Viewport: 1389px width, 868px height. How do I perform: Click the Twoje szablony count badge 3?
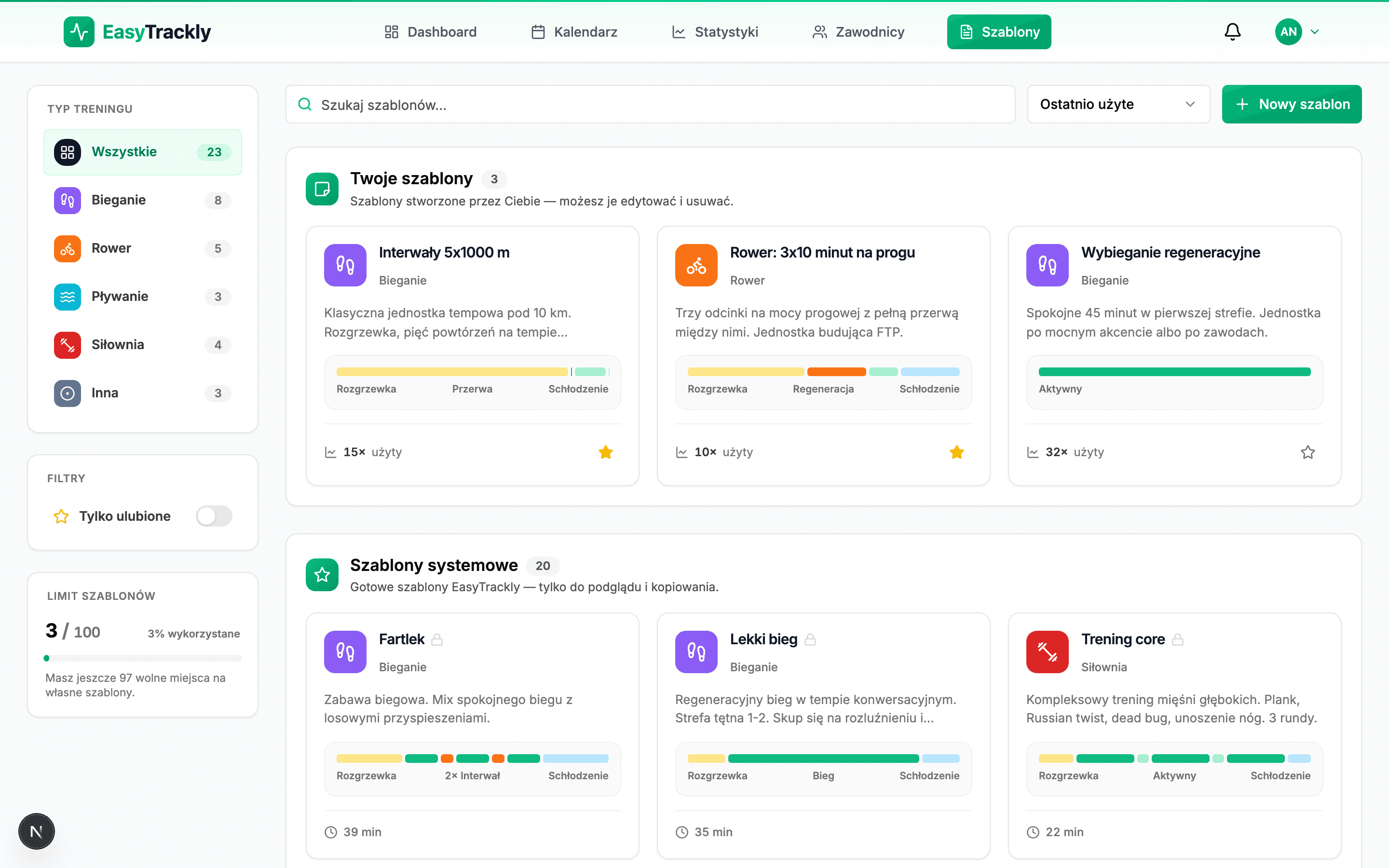493,179
